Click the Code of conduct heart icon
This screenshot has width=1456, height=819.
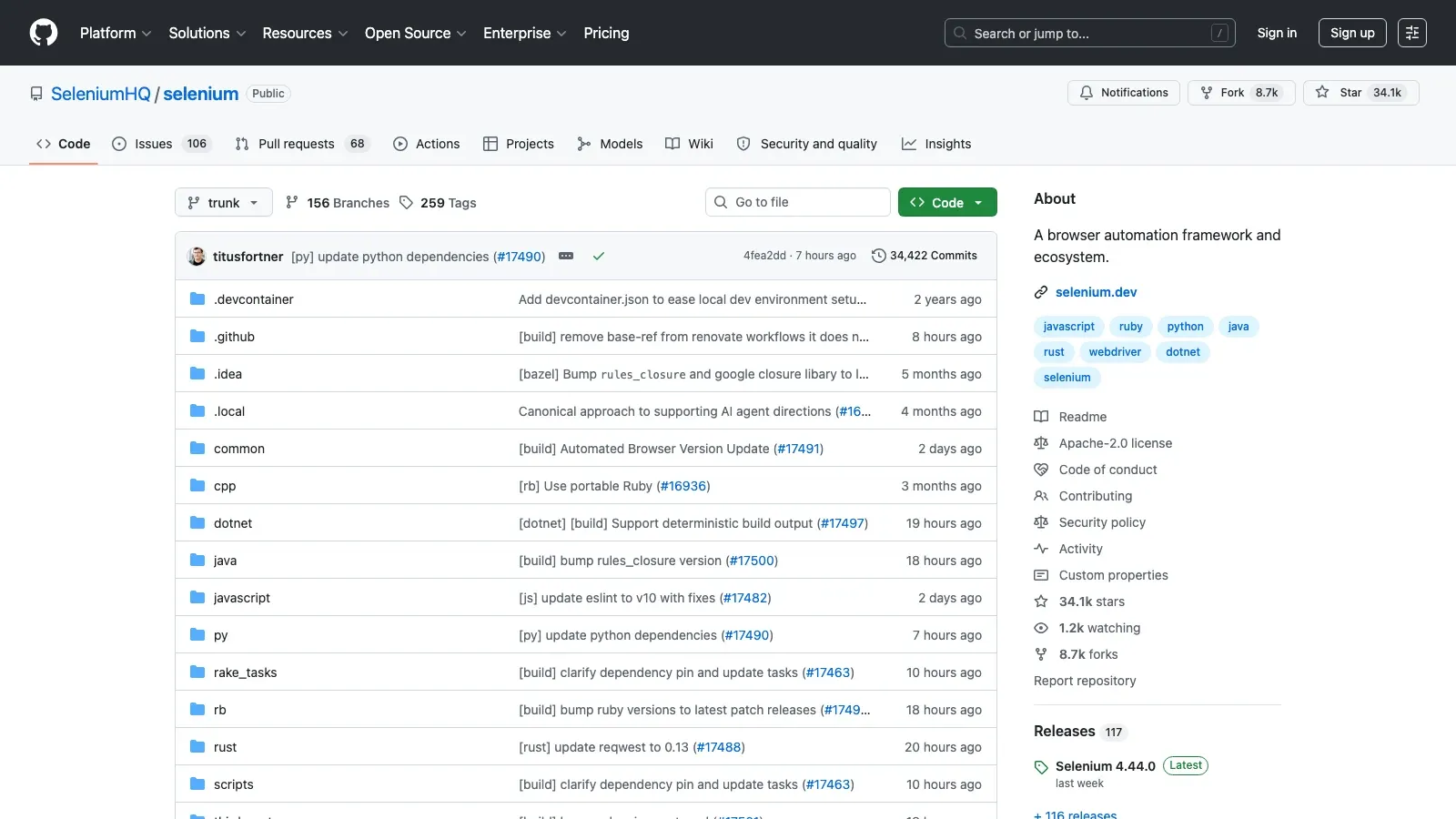[x=1041, y=470]
